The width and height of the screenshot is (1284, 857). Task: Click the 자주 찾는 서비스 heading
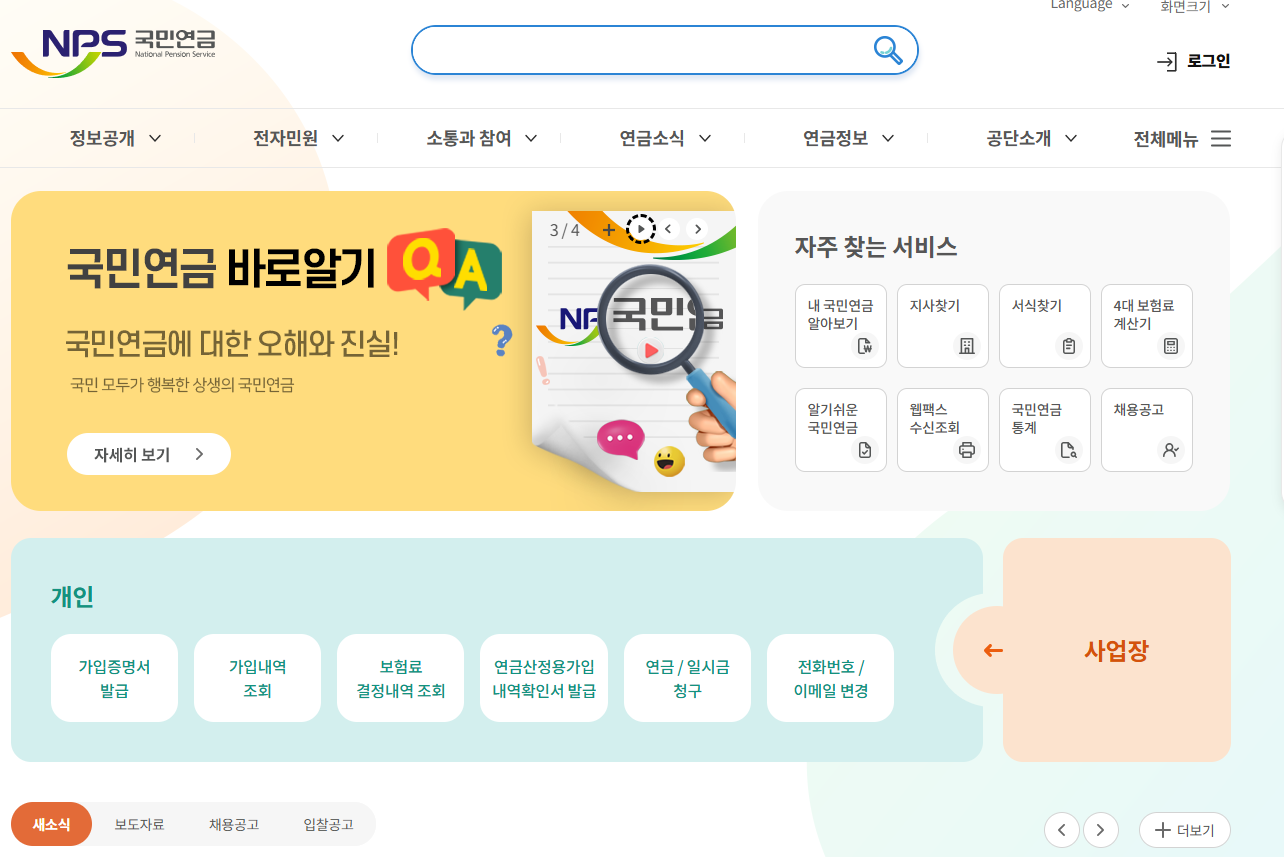[876, 247]
